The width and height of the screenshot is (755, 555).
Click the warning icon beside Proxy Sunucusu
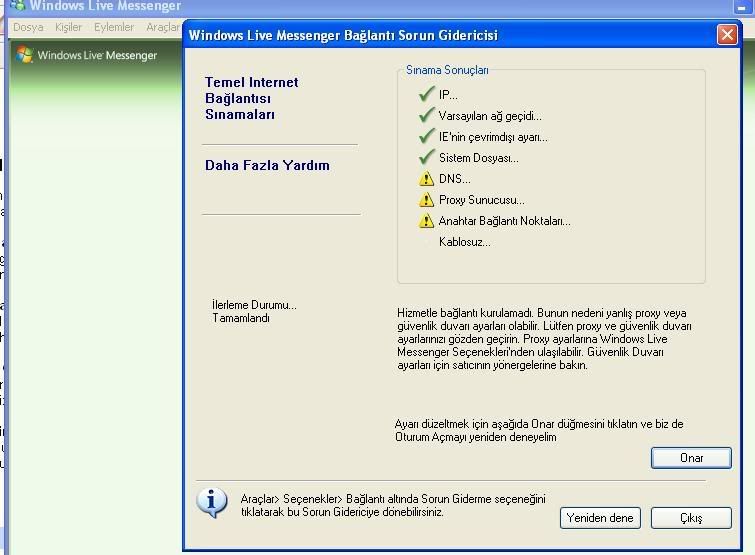(x=426, y=199)
